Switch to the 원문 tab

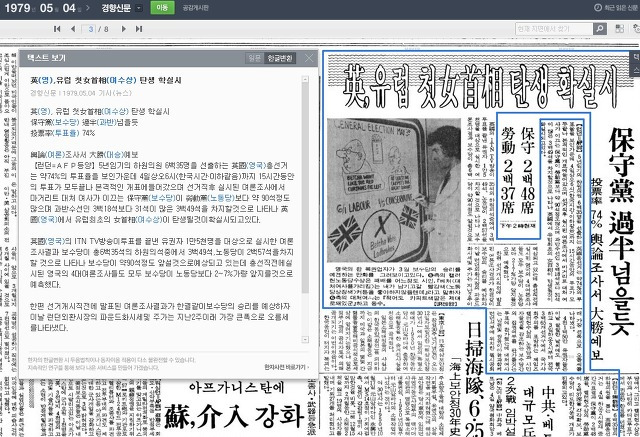tap(255, 58)
